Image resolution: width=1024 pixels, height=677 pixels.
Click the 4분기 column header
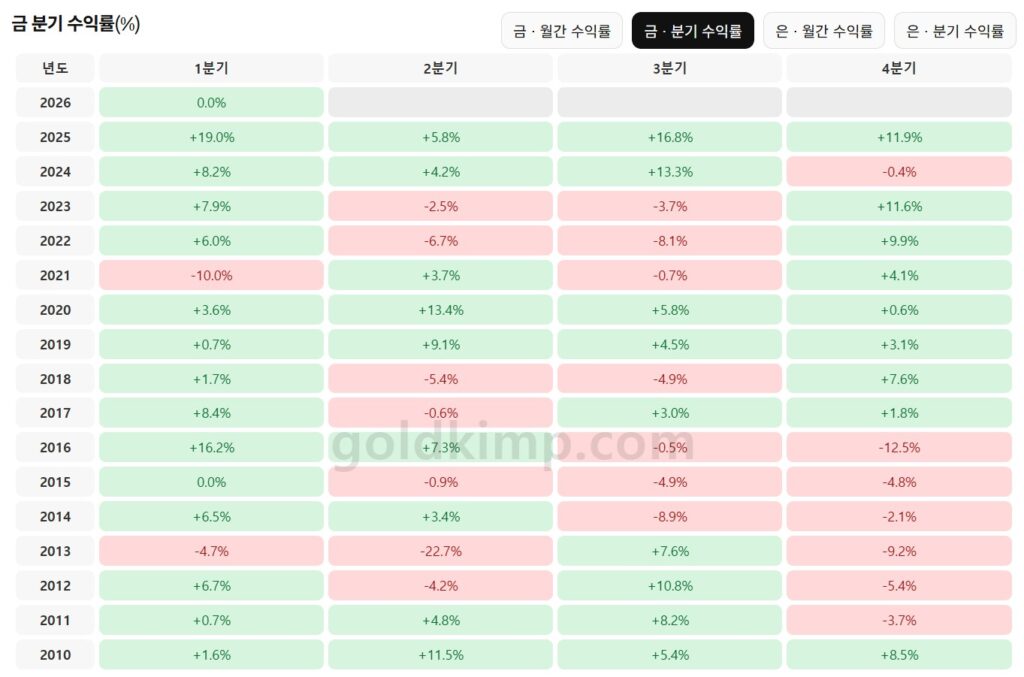click(897, 67)
